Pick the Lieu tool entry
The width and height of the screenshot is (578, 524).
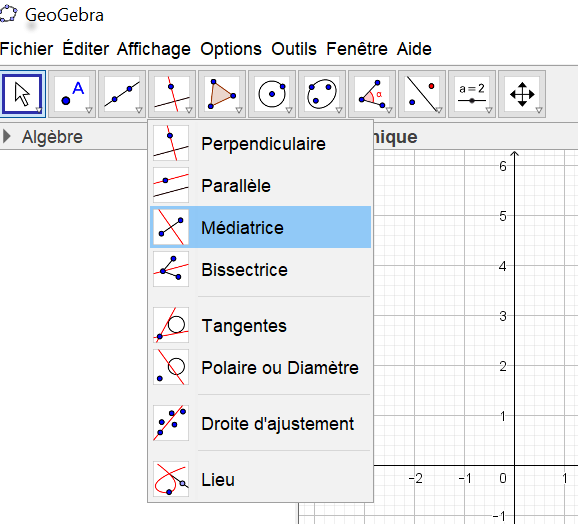[x=261, y=479]
